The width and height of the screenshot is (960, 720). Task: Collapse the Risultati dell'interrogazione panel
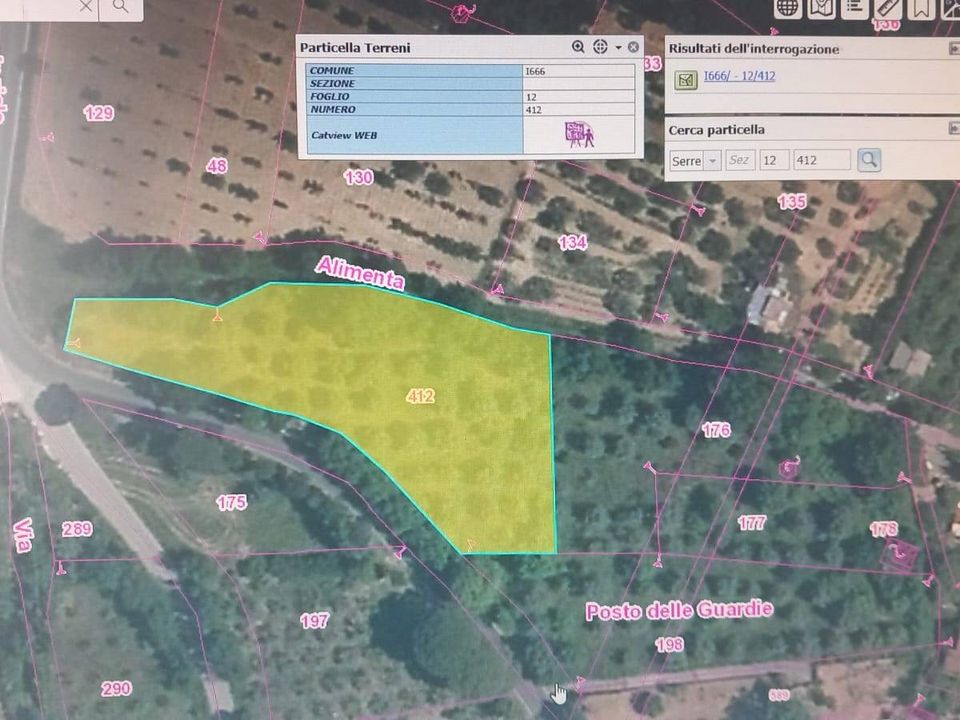coord(954,48)
